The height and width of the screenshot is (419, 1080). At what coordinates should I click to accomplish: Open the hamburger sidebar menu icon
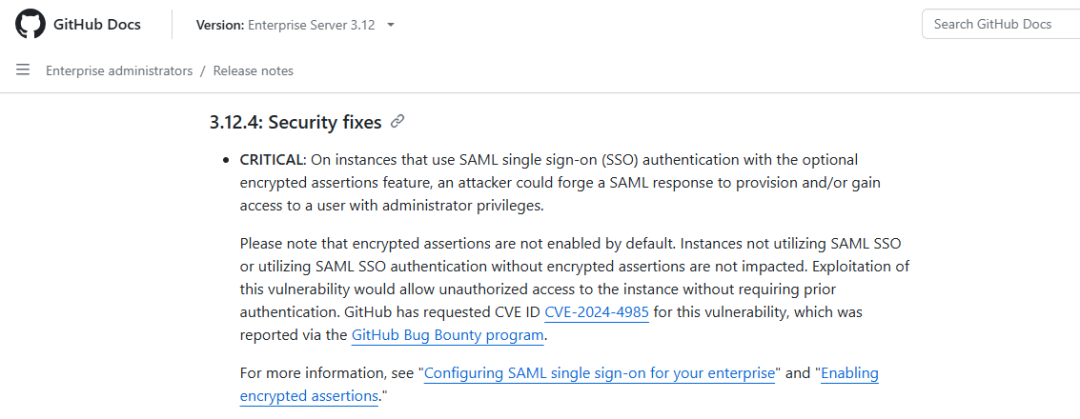coord(23,70)
